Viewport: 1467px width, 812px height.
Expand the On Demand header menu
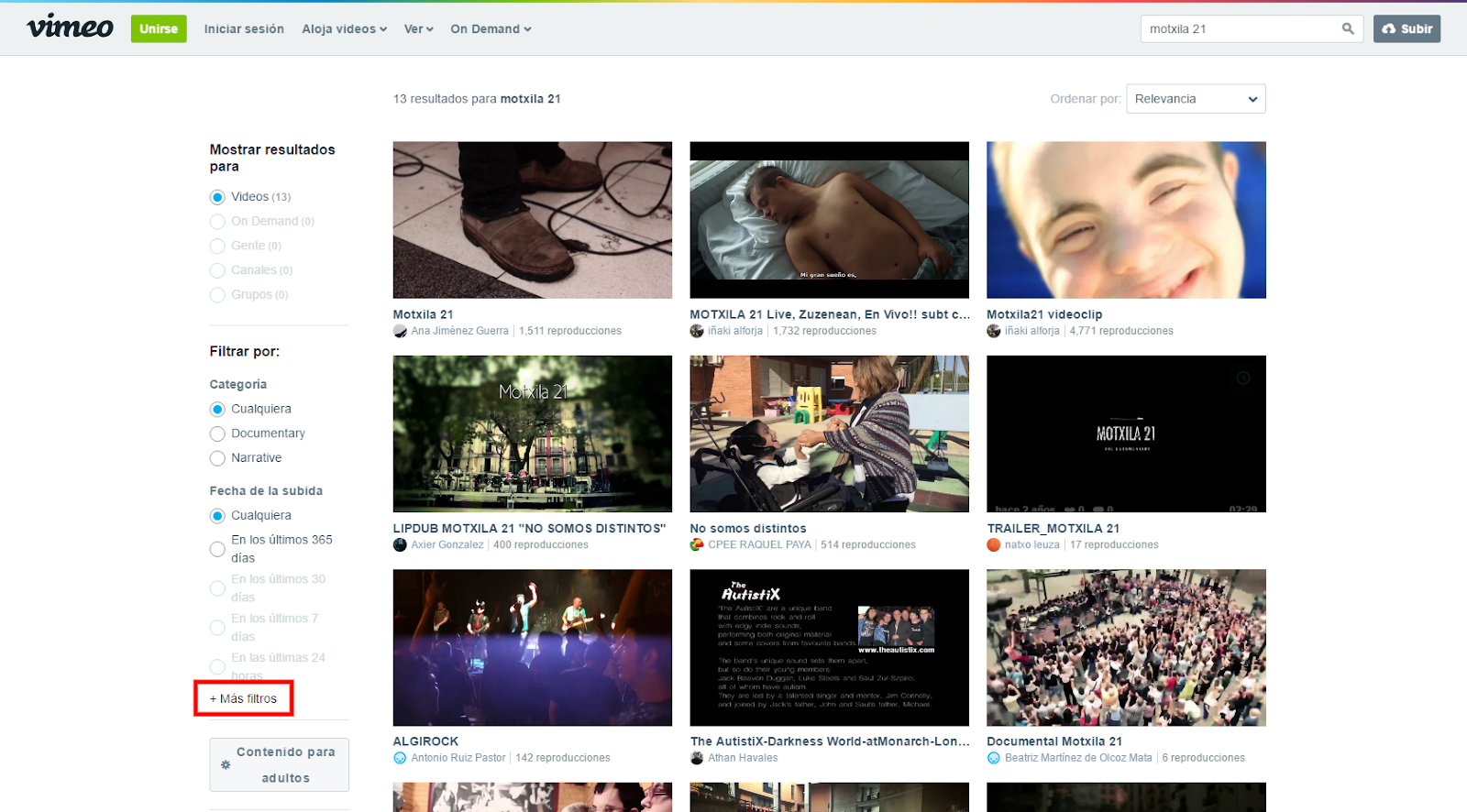(491, 29)
